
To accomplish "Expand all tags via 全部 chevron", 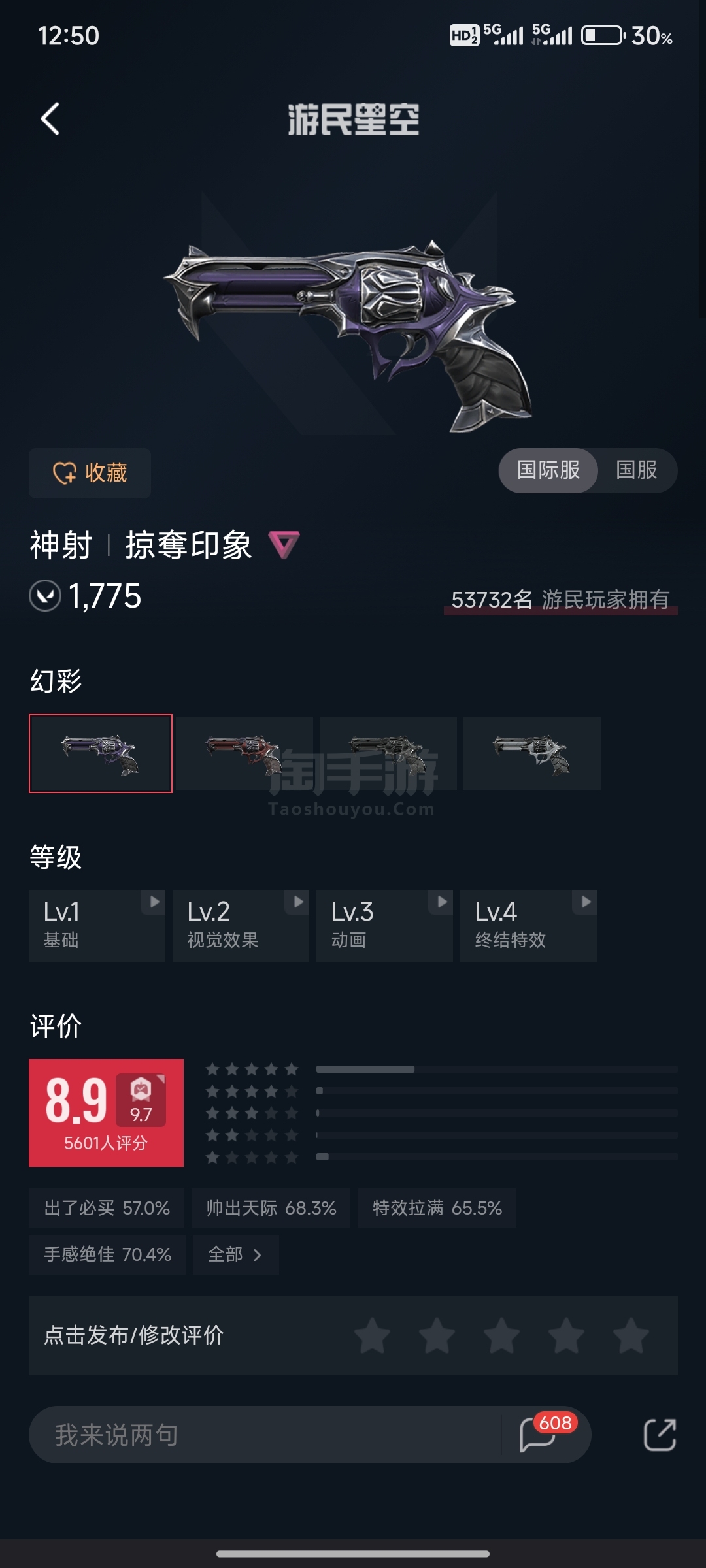I will 235,1254.
